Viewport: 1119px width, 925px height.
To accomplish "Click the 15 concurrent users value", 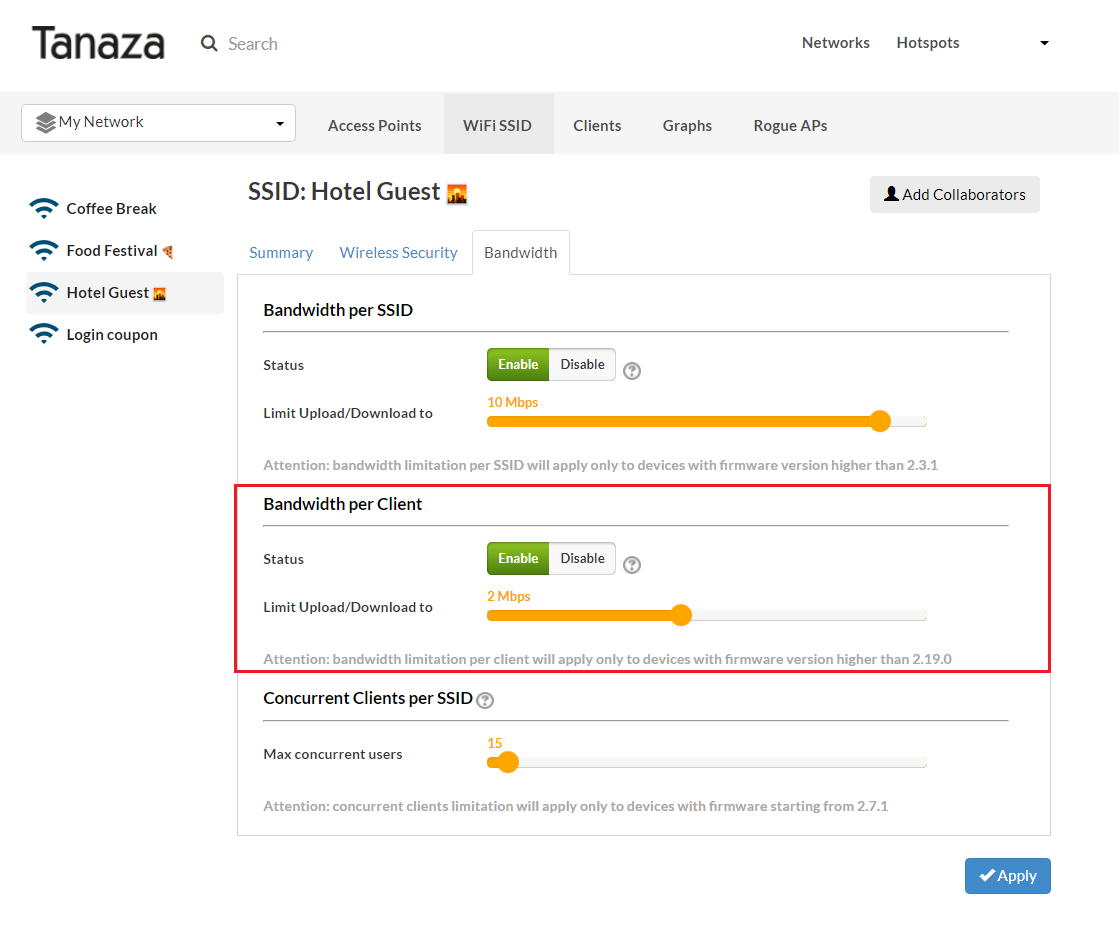I will (495, 743).
